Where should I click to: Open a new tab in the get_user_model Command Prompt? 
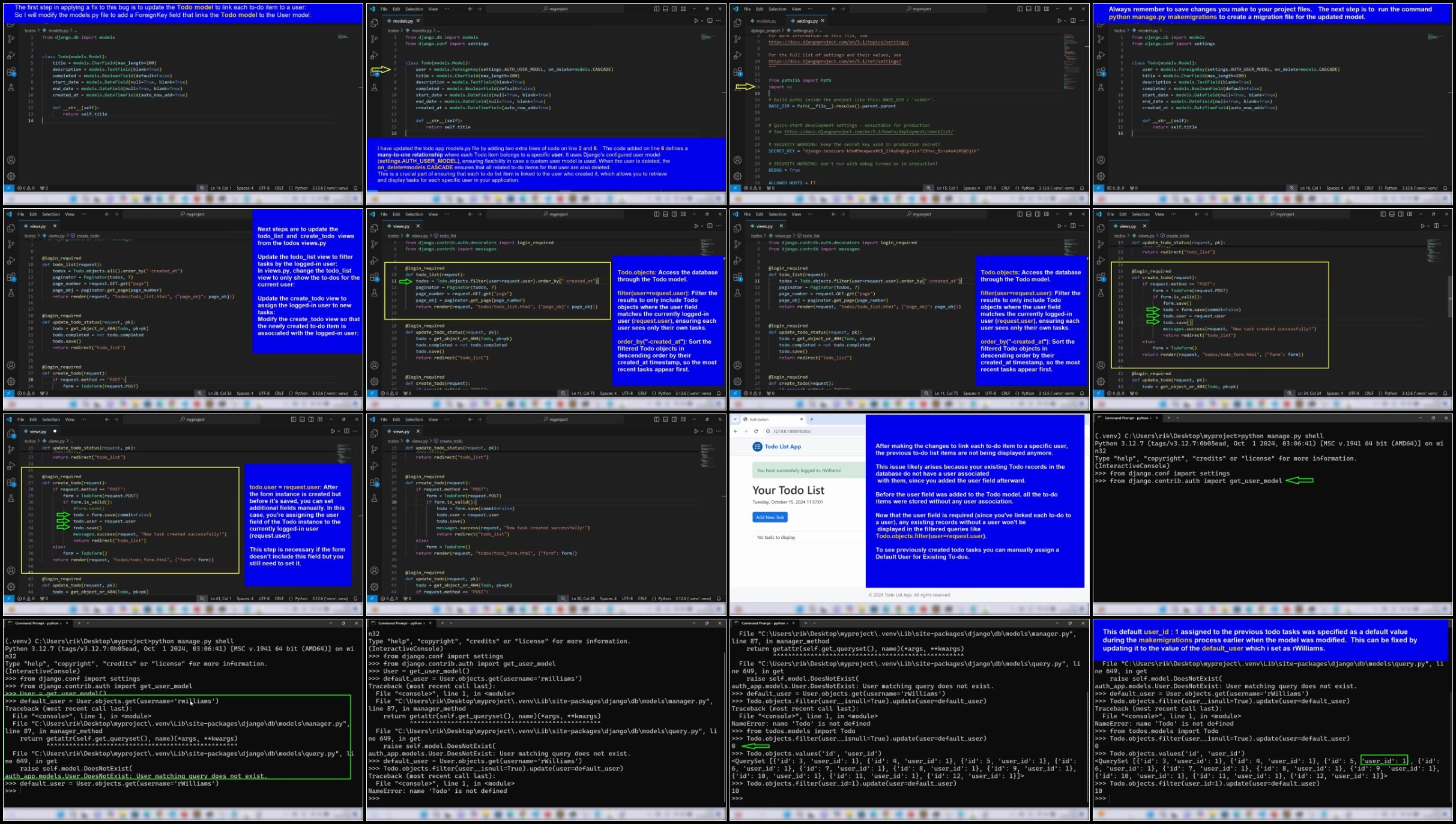pos(1168,418)
